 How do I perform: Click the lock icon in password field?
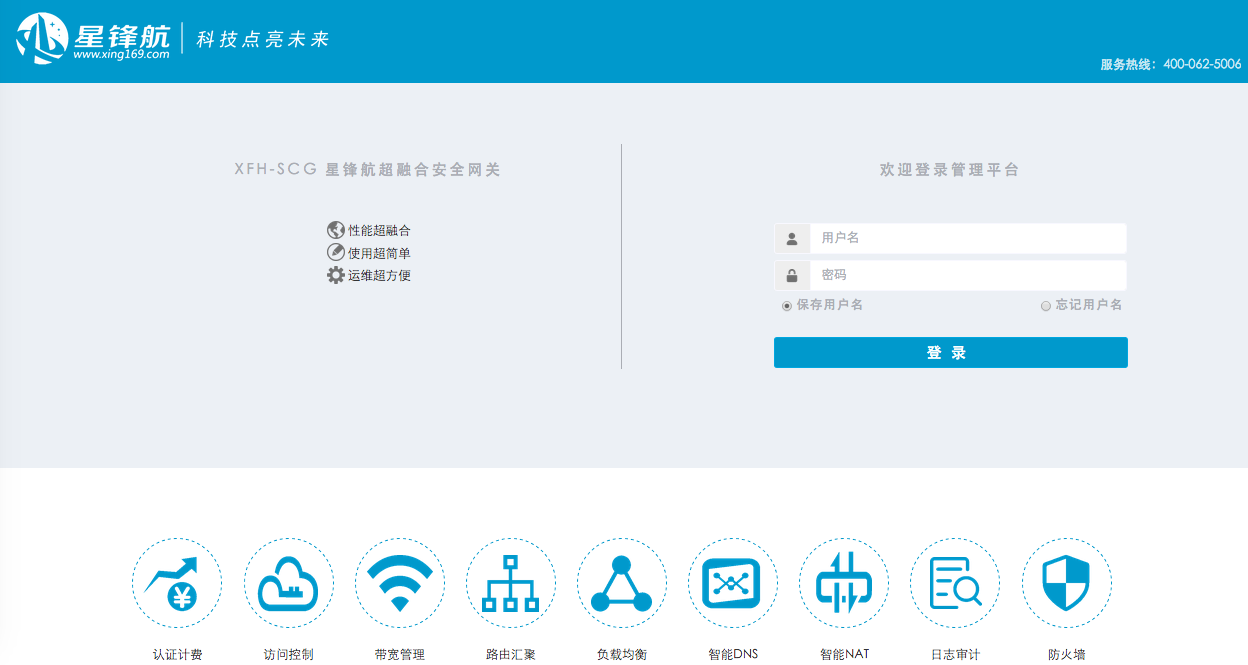point(792,275)
